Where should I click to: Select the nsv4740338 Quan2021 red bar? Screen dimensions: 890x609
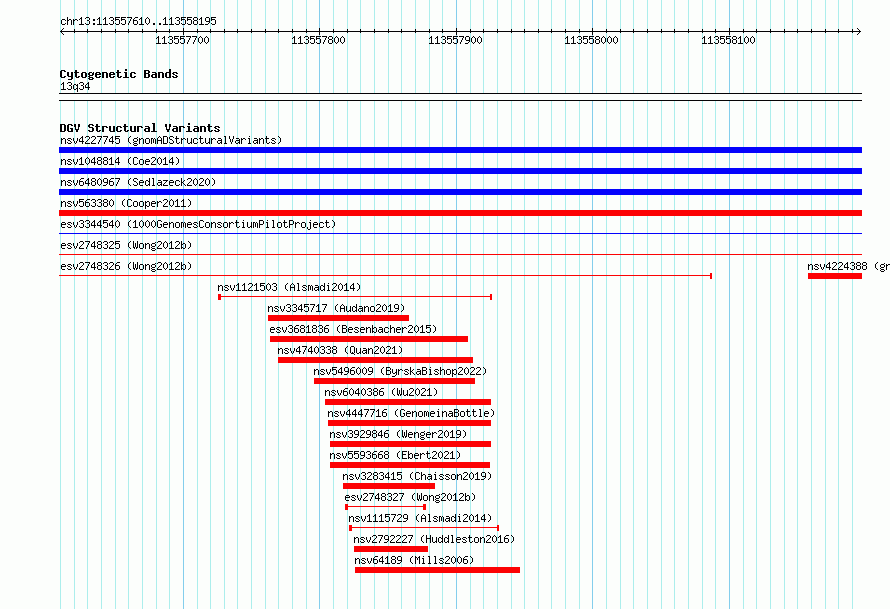pyautogui.click(x=375, y=360)
